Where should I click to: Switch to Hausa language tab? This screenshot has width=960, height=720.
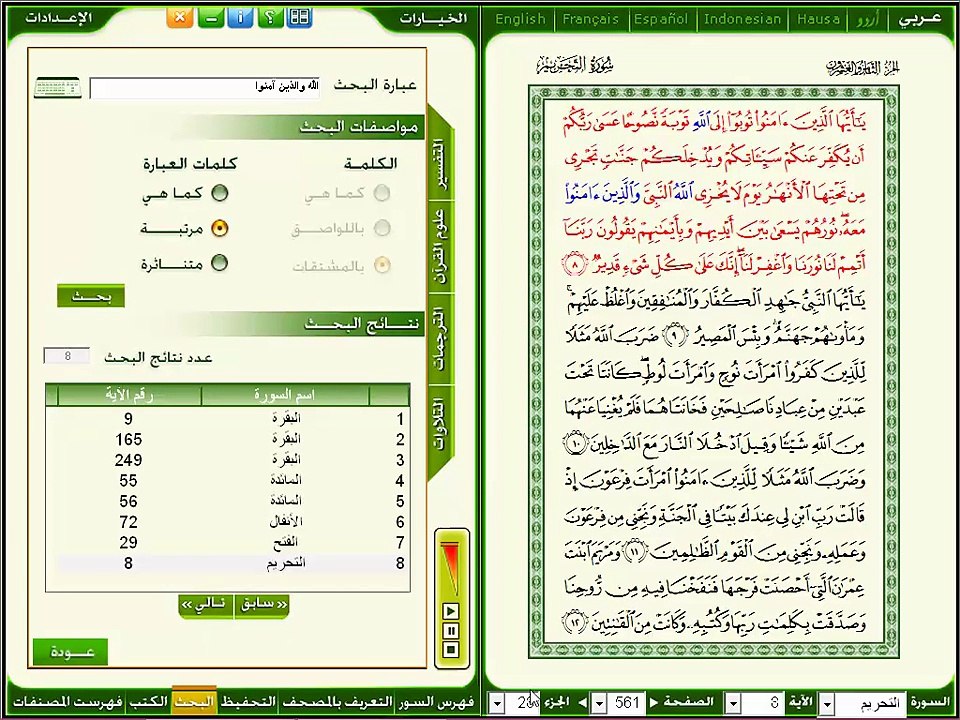pyautogui.click(x=818, y=19)
